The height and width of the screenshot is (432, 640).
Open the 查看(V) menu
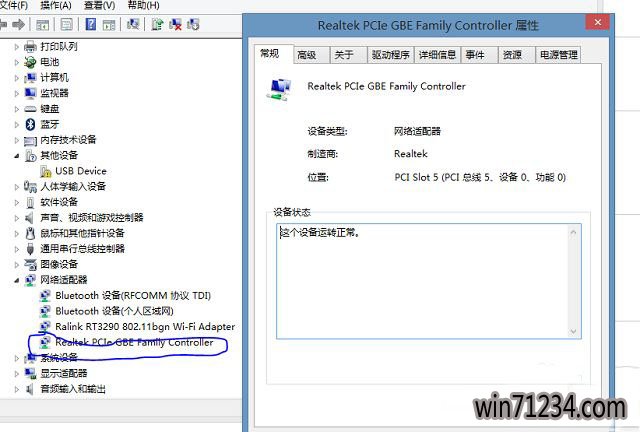click(x=99, y=5)
